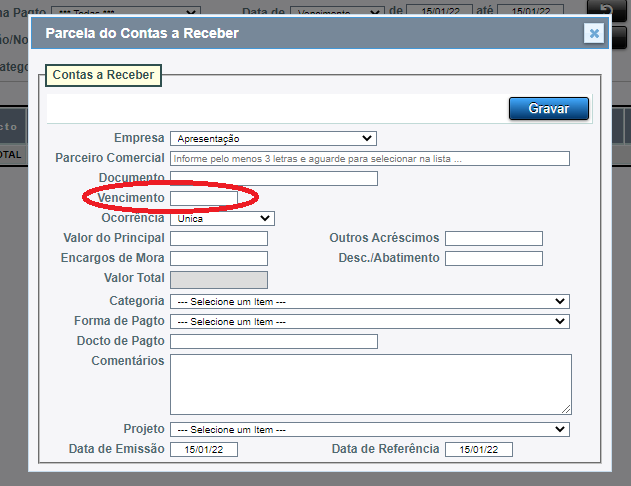Open the Projeto dropdown
The image size is (631, 486).
tap(369, 429)
